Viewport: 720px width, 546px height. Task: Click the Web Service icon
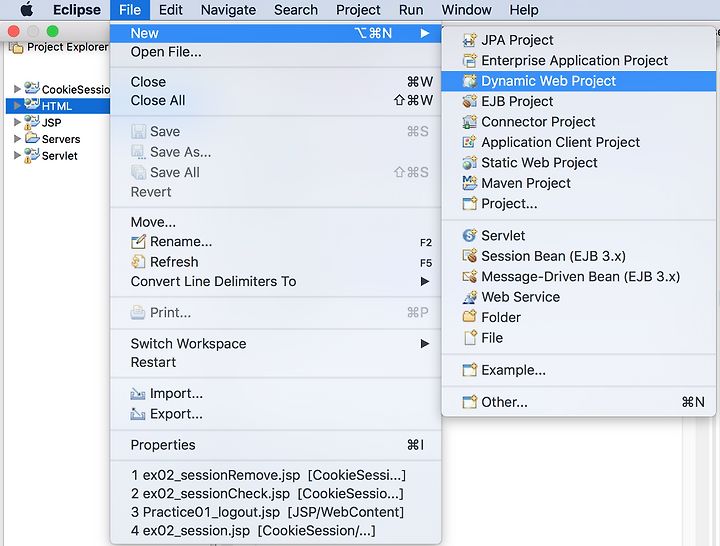[x=469, y=297]
